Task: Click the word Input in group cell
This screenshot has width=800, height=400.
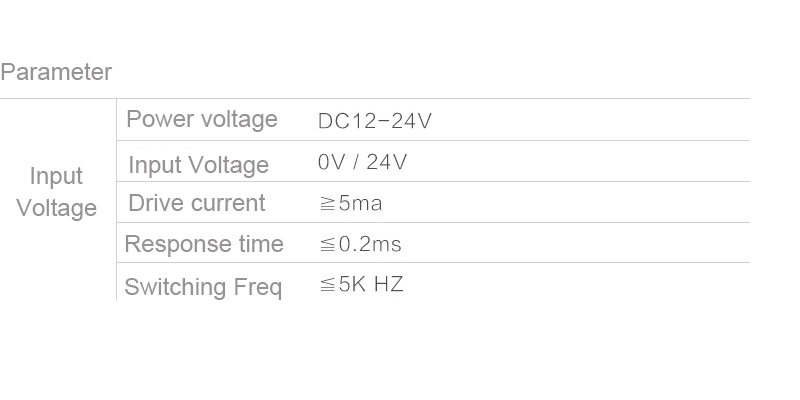Action: 56,177
